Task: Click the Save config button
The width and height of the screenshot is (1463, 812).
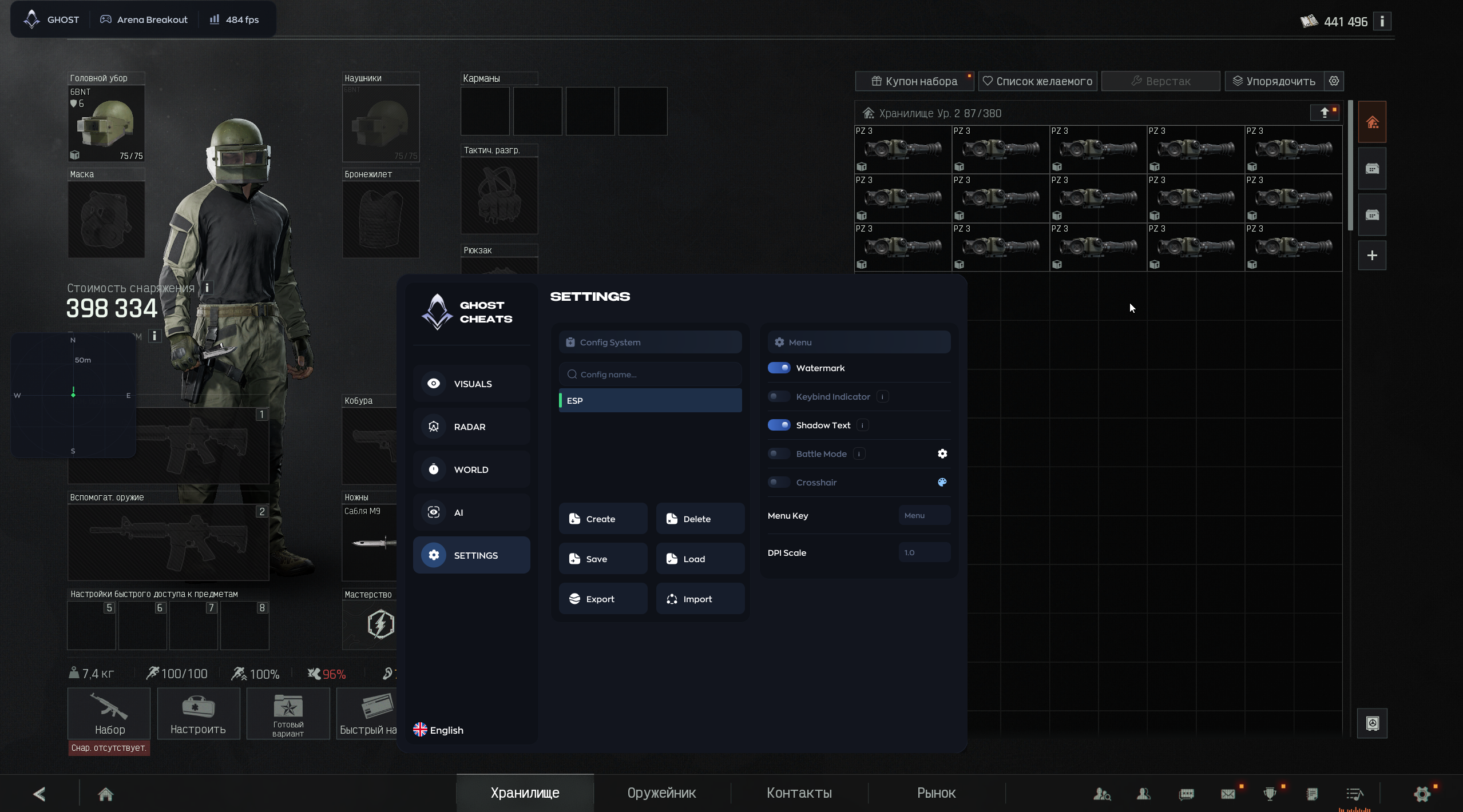Action: point(603,559)
